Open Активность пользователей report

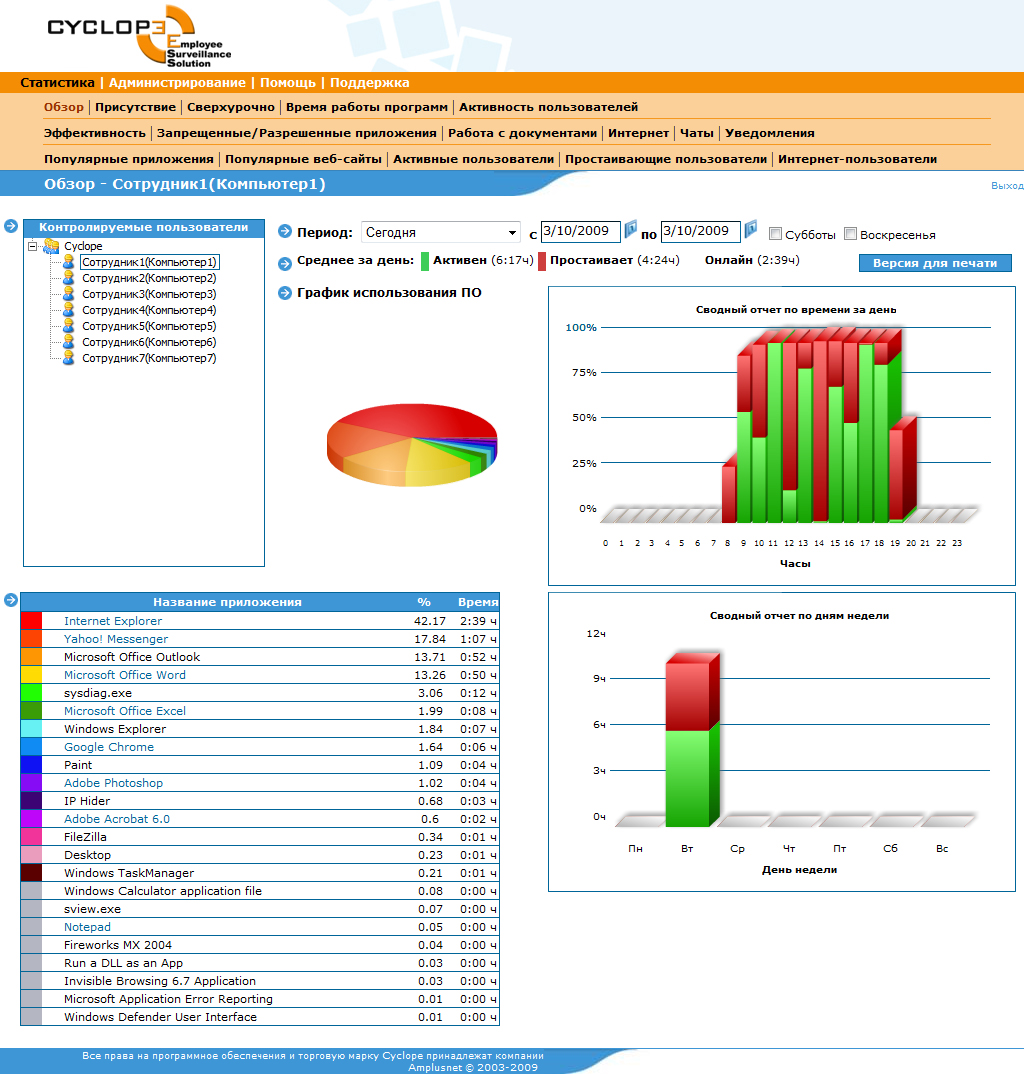(549, 107)
